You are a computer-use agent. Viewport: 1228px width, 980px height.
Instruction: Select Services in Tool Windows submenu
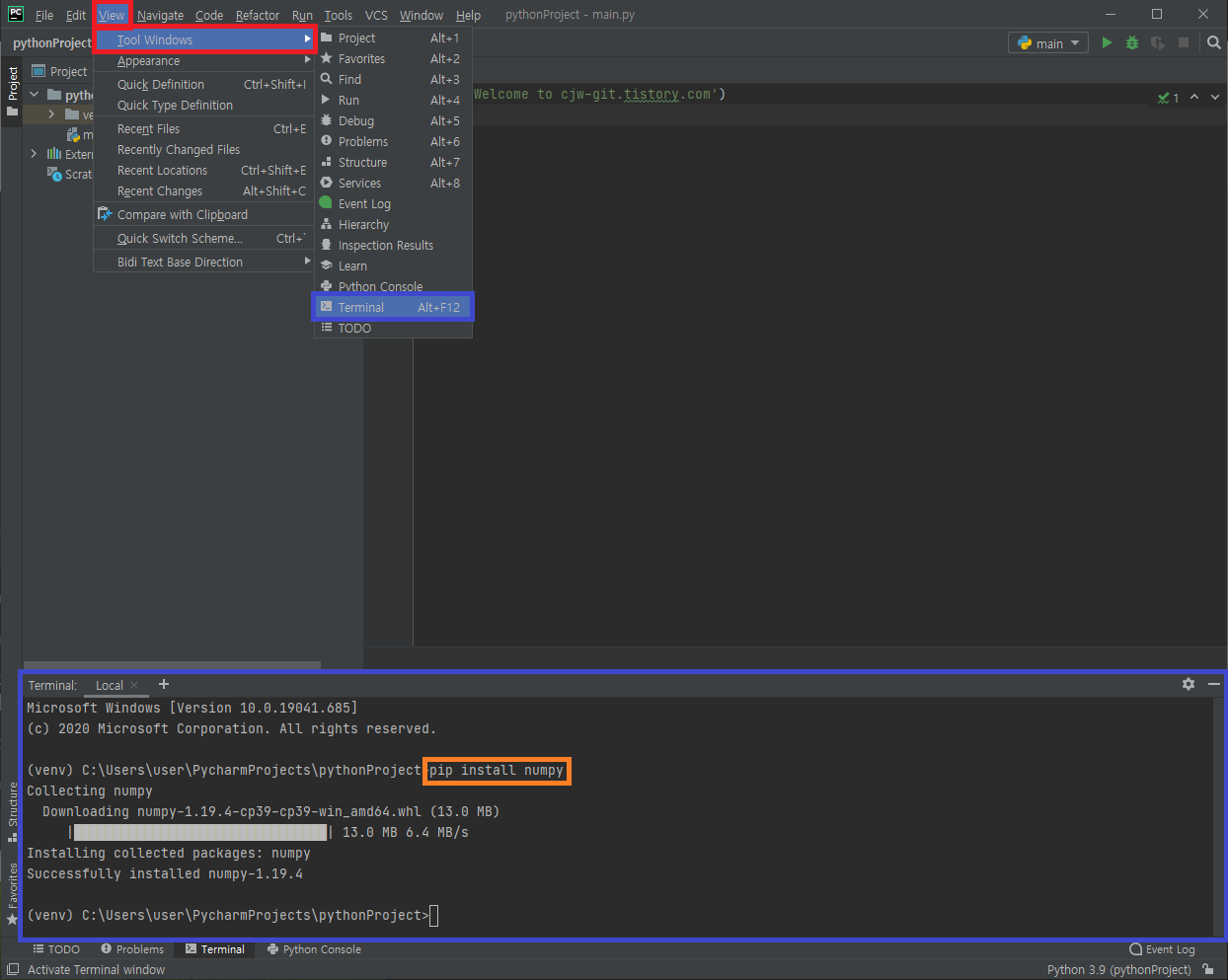[x=393, y=184]
